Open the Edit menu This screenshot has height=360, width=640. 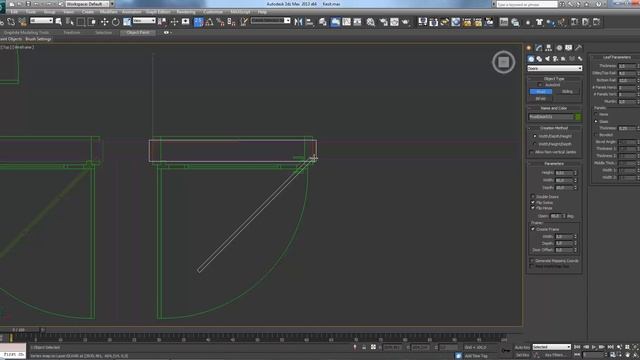(x=14, y=12)
